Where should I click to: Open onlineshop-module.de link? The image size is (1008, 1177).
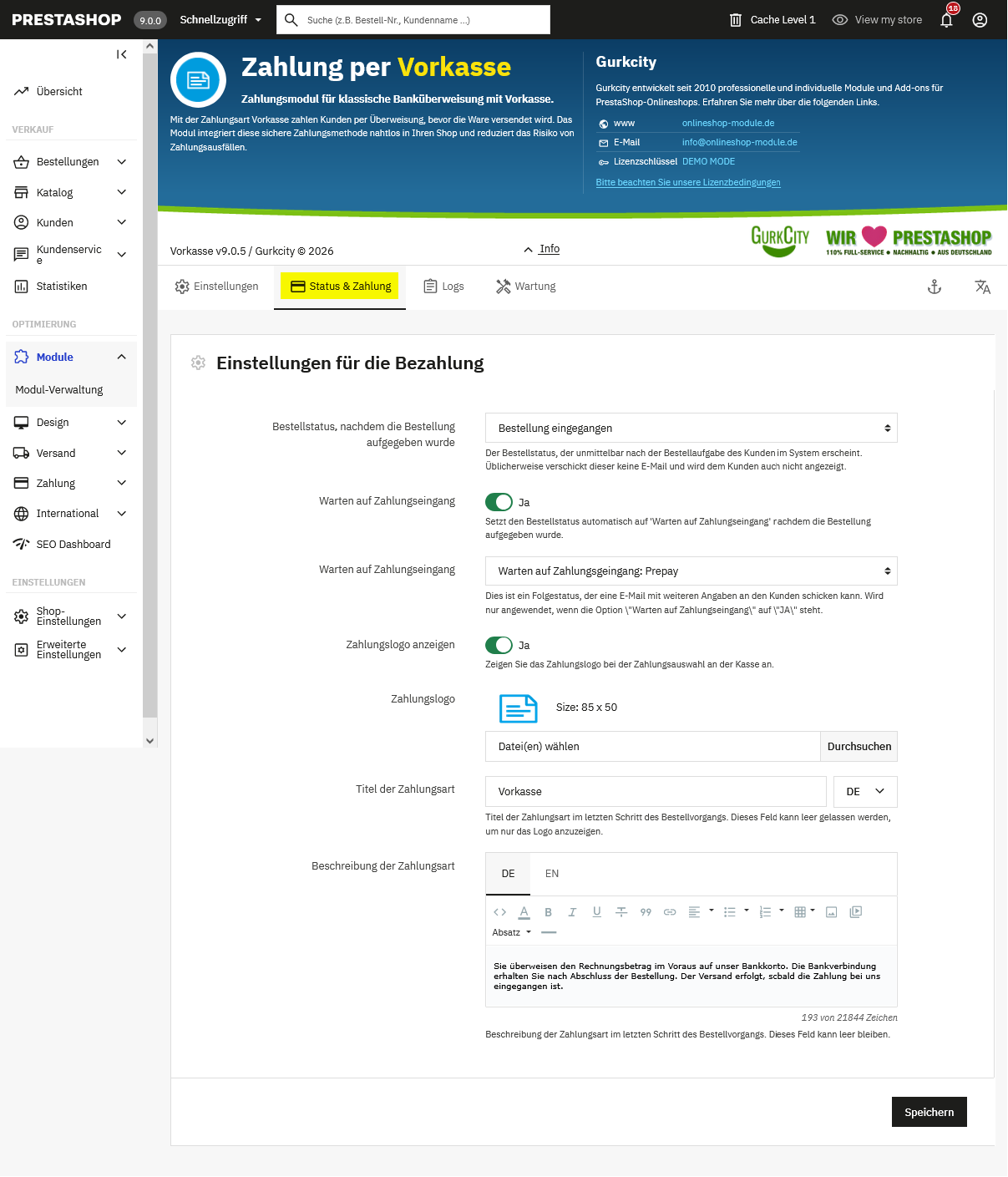click(728, 124)
